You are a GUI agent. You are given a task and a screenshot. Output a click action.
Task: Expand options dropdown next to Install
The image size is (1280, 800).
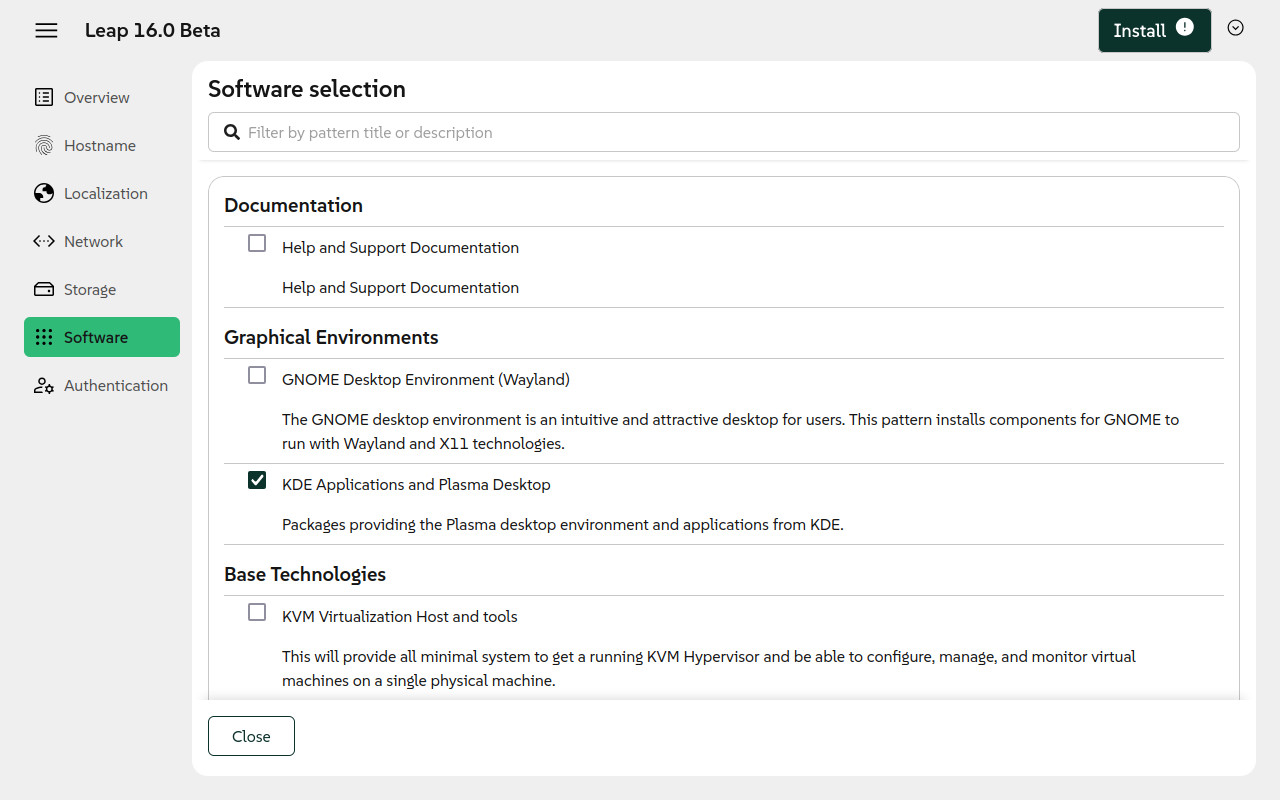click(1235, 28)
